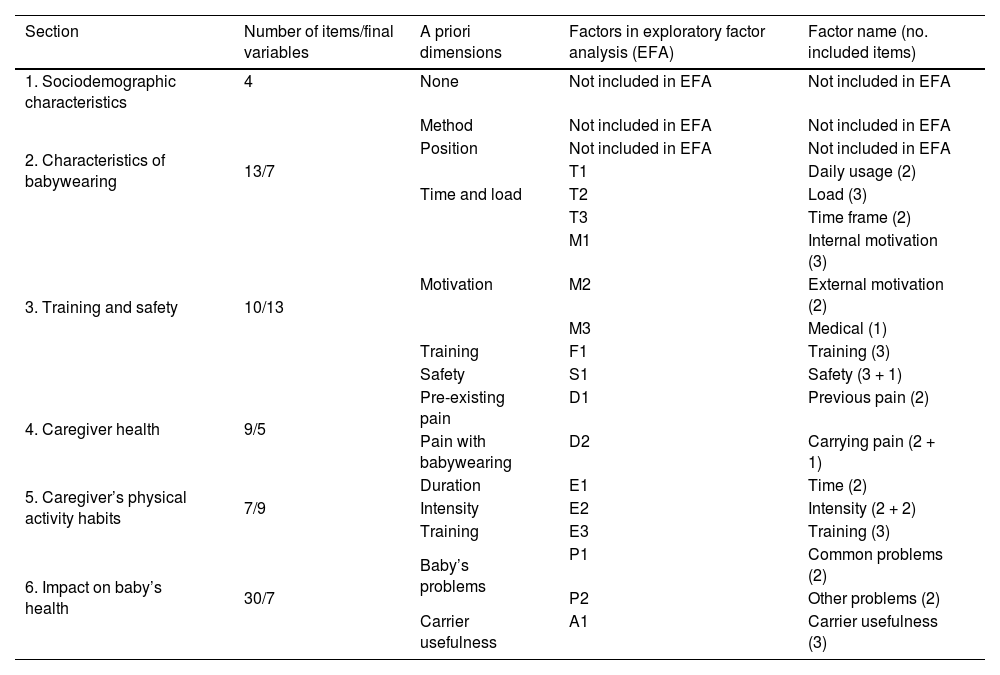
Task: Select the "T1" factor cell
Action: pos(578,171)
